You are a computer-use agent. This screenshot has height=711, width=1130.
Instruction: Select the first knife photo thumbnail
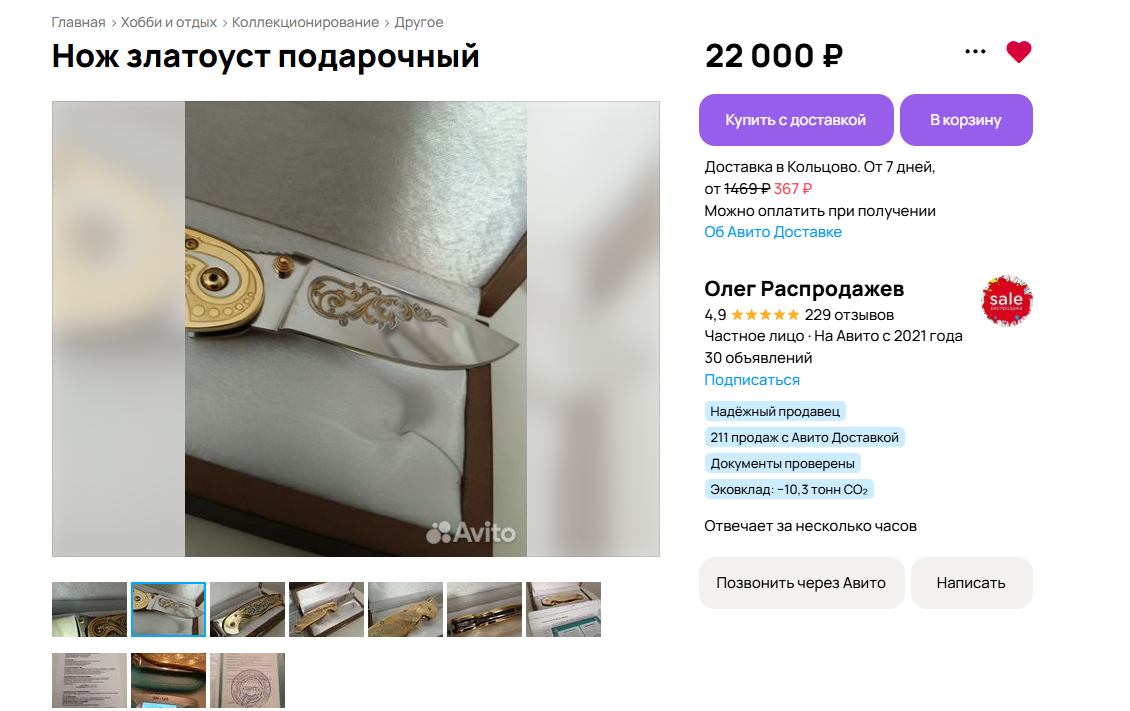coord(89,609)
